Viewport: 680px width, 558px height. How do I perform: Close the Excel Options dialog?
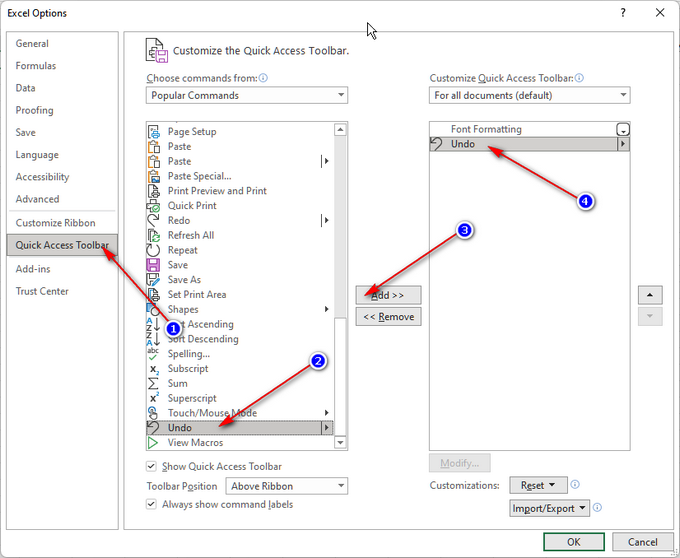click(660, 13)
